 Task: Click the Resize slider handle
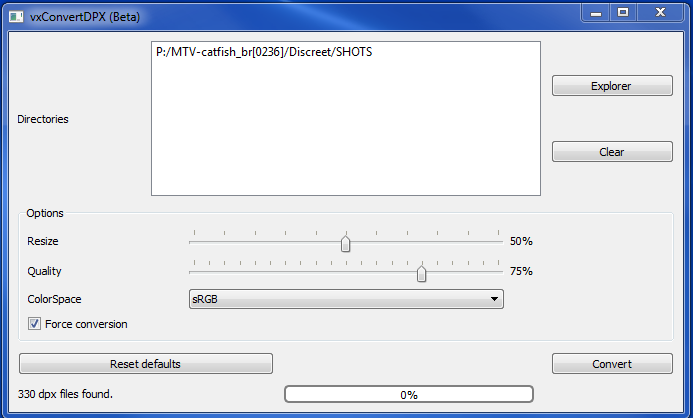(346, 244)
